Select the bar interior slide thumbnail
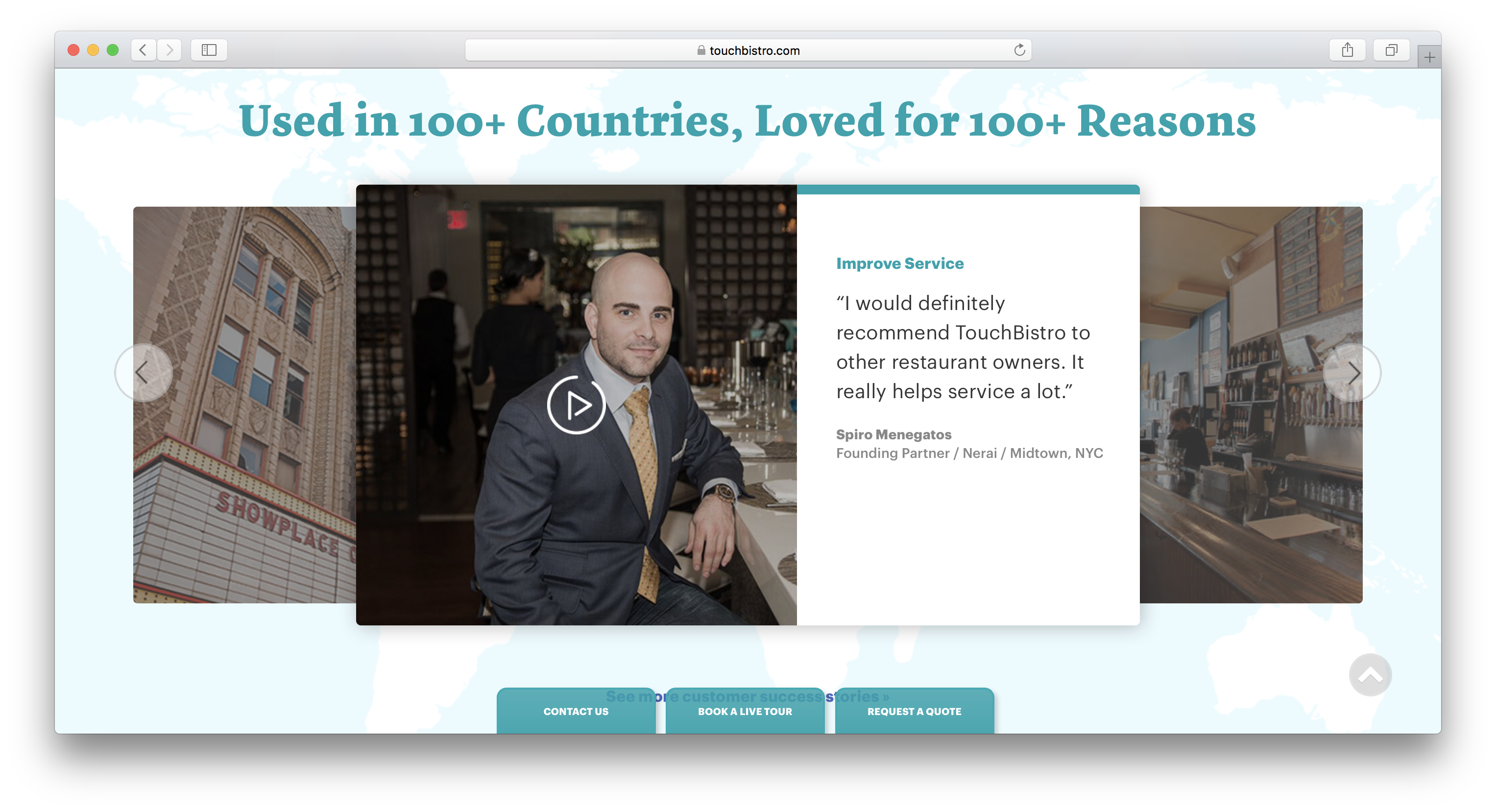The image size is (1496, 812). coord(1251,405)
